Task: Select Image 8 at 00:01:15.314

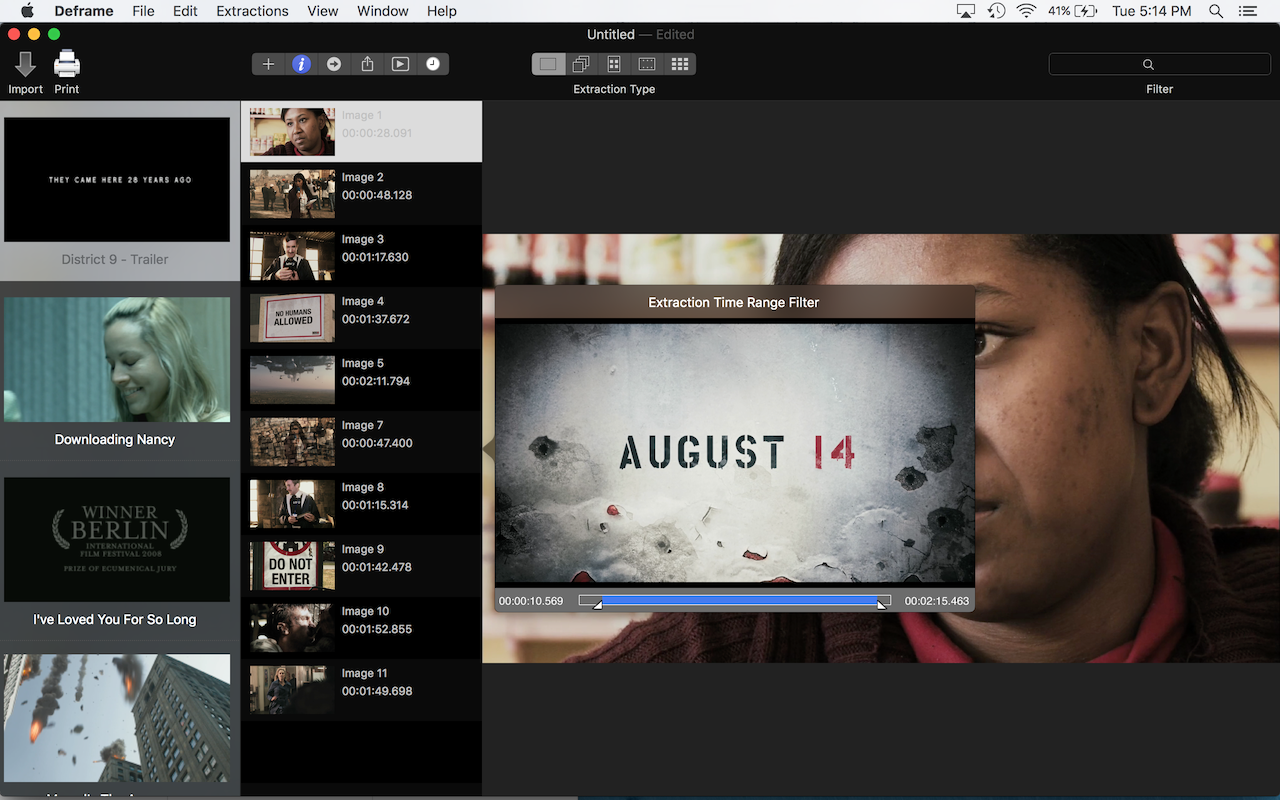Action: point(361,503)
